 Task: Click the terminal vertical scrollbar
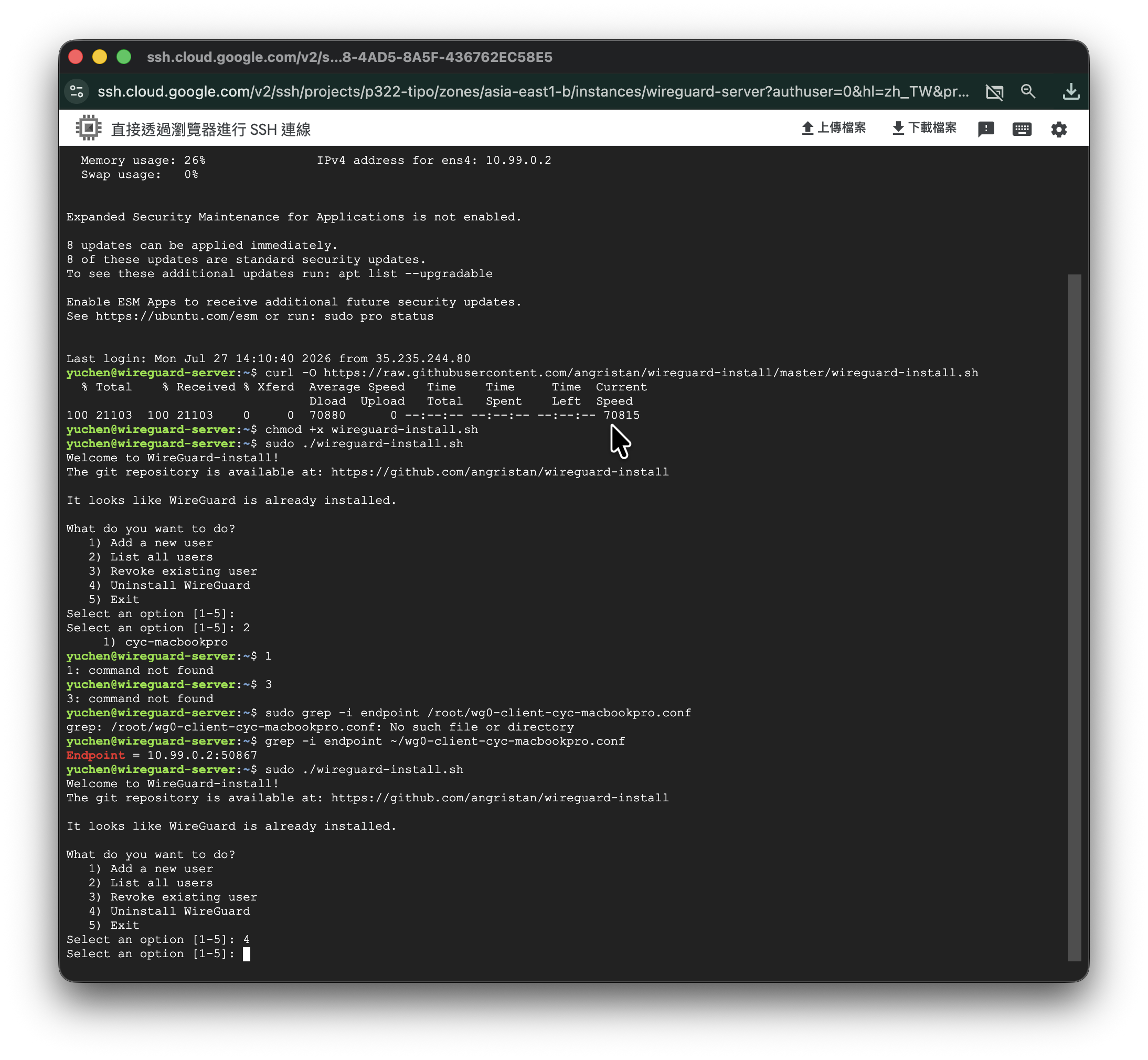coord(1074,617)
